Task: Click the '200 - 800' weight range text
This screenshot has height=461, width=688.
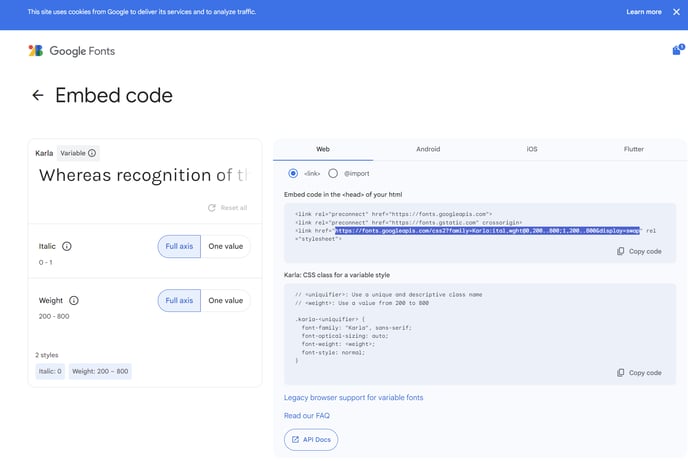Action: click(54, 316)
